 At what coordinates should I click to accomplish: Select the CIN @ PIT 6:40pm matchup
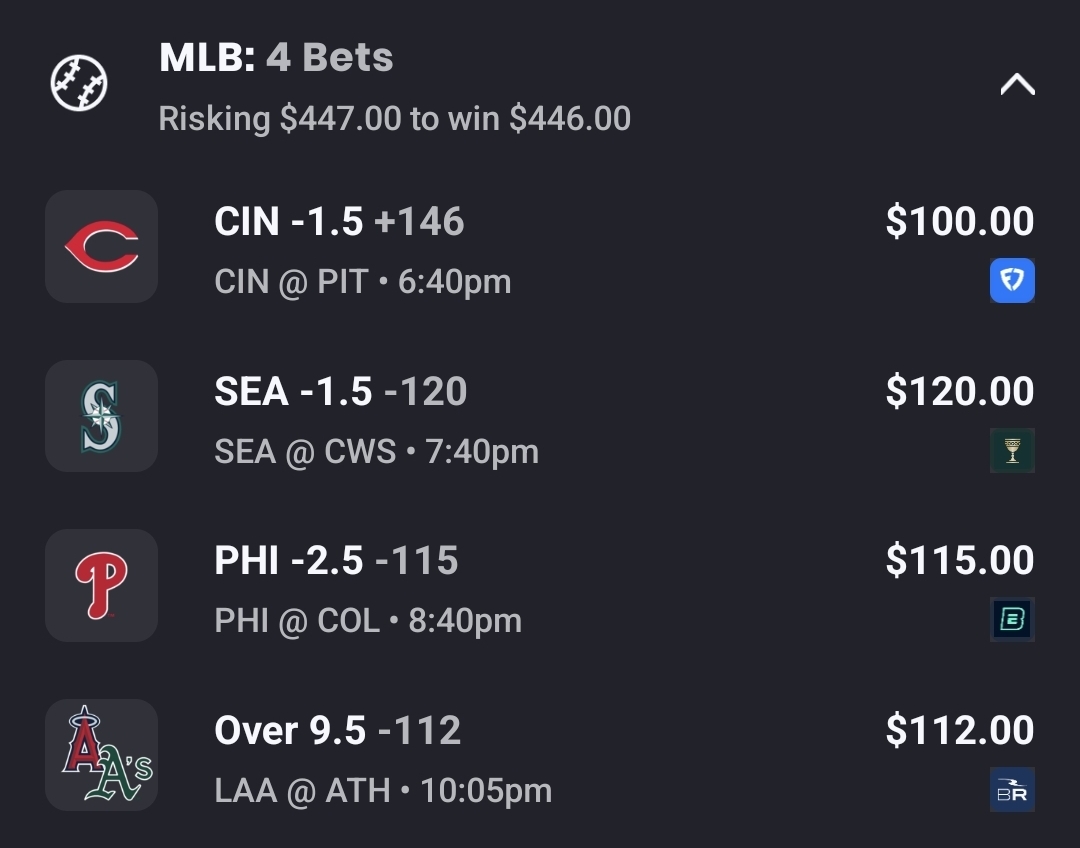[362, 282]
